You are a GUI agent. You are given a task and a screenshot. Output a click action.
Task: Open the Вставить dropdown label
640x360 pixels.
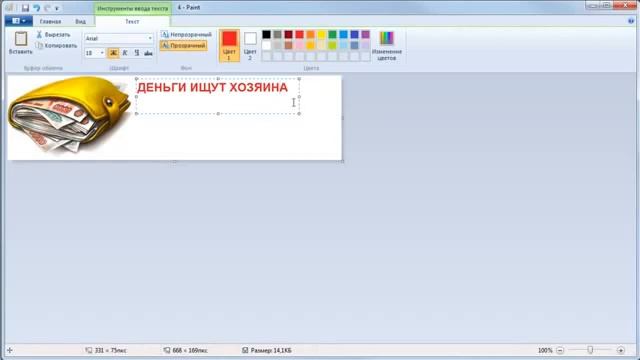click(21, 52)
